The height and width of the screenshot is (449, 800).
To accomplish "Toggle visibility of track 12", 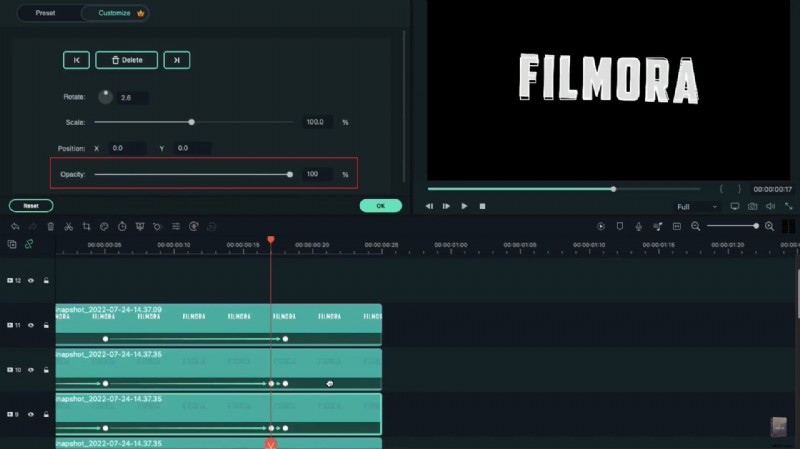I will [x=31, y=281].
